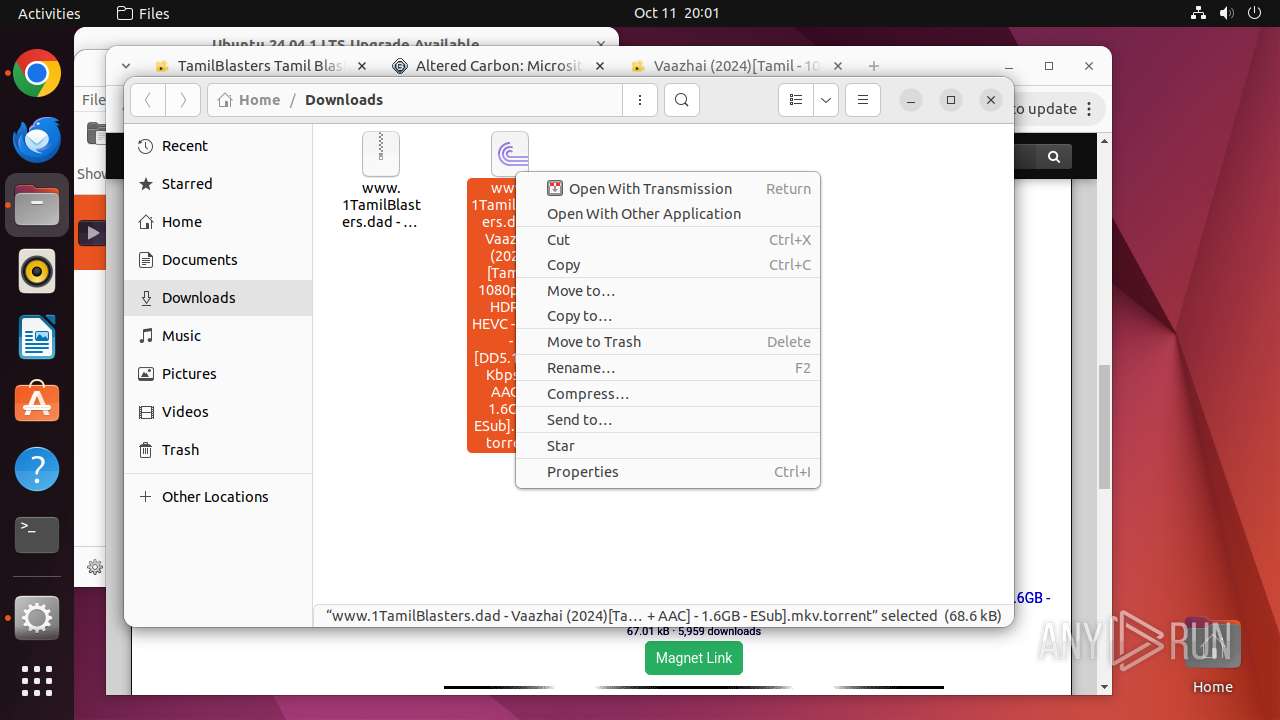Click Home in the path bar
Viewport: 1280px width, 720px height.
point(249,100)
